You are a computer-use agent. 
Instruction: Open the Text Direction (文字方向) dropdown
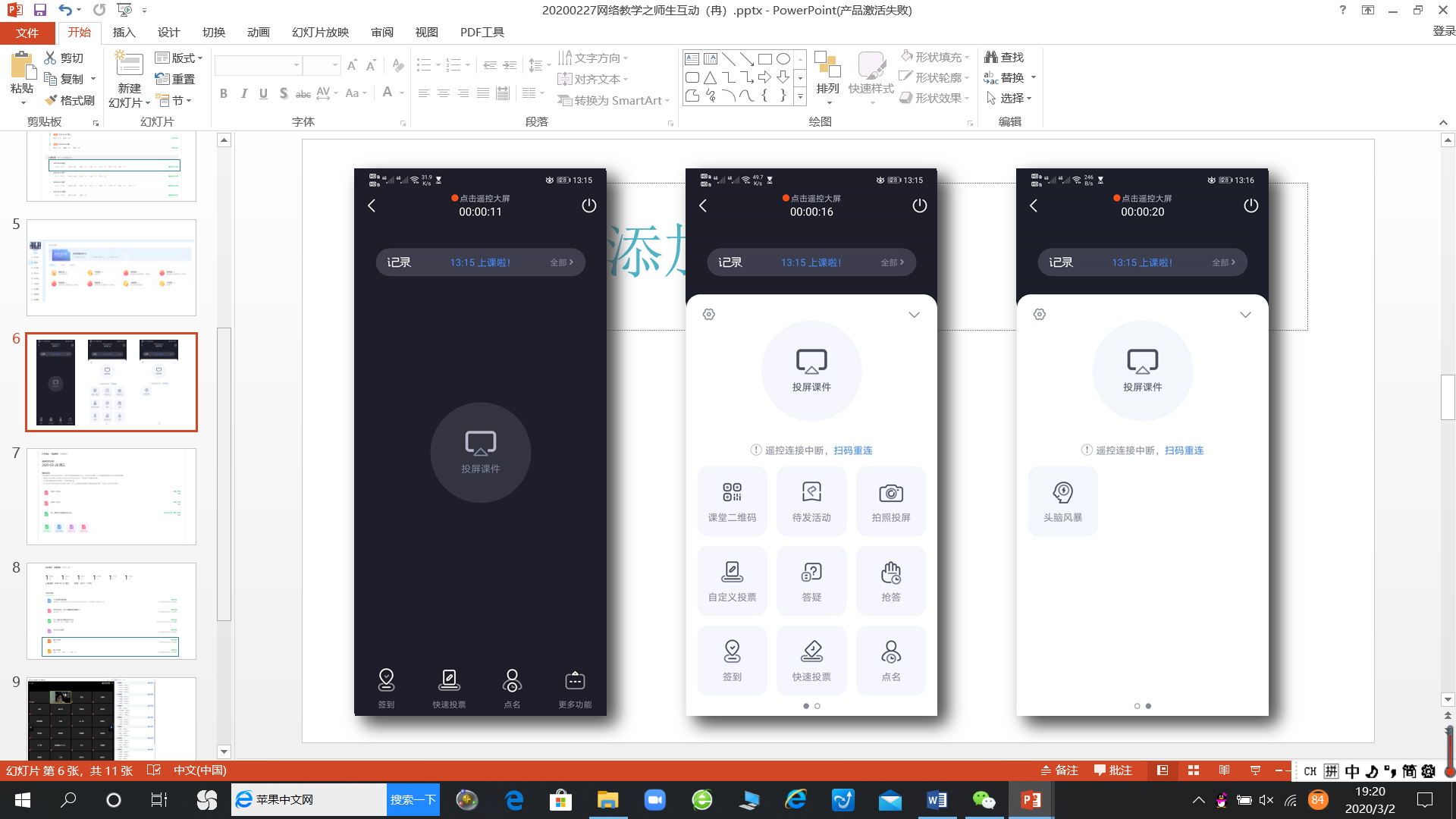[592, 58]
